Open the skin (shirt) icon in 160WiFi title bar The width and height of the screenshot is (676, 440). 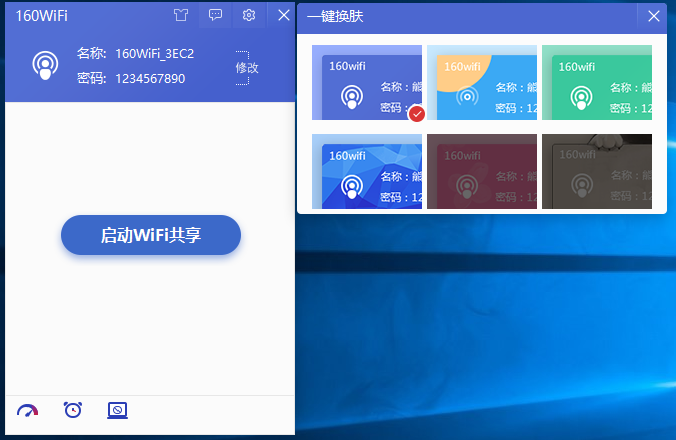pos(181,16)
